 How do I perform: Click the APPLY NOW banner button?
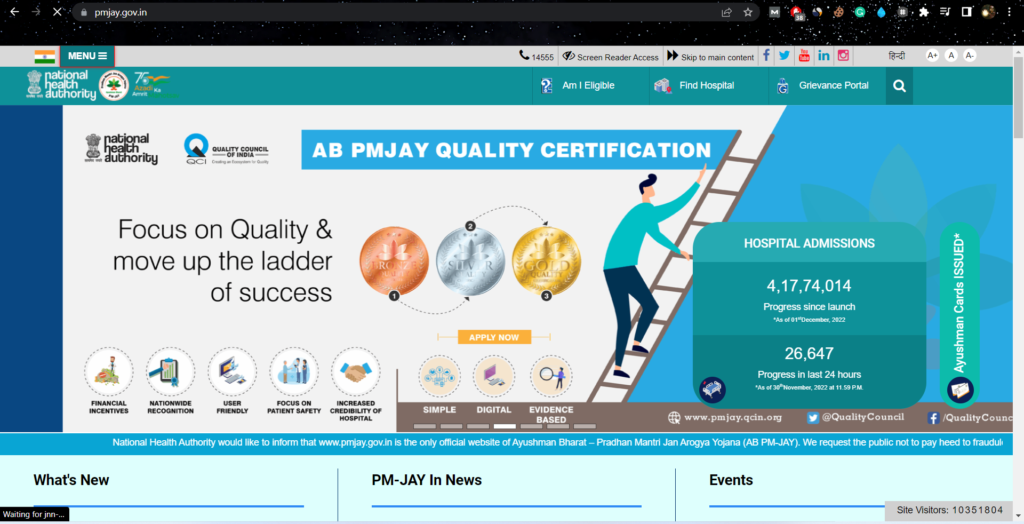(494, 337)
